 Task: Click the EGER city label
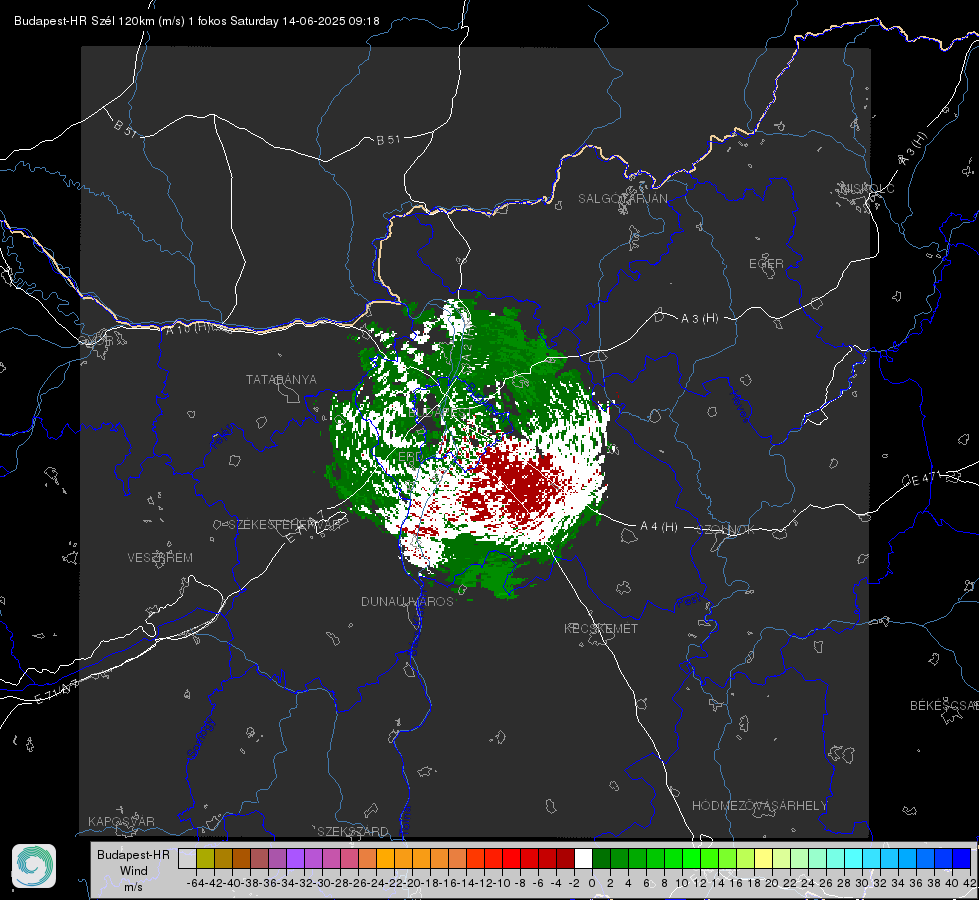coord(766,264)
